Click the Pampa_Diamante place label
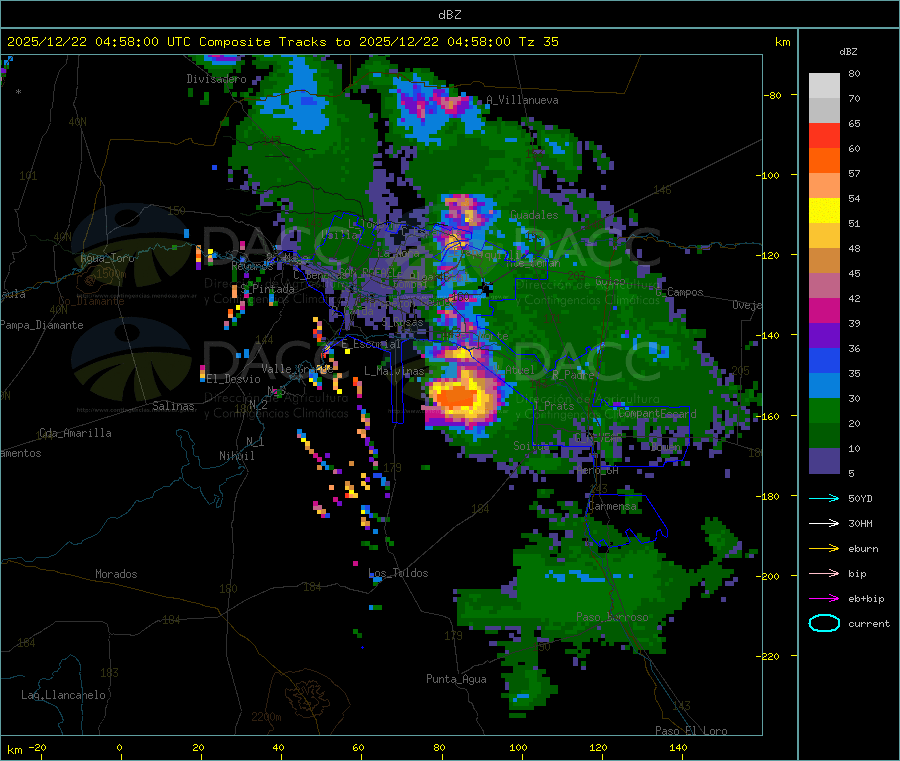Image resolution: width=900 pixels, height=761 pixels. click(x=42, y=325)
